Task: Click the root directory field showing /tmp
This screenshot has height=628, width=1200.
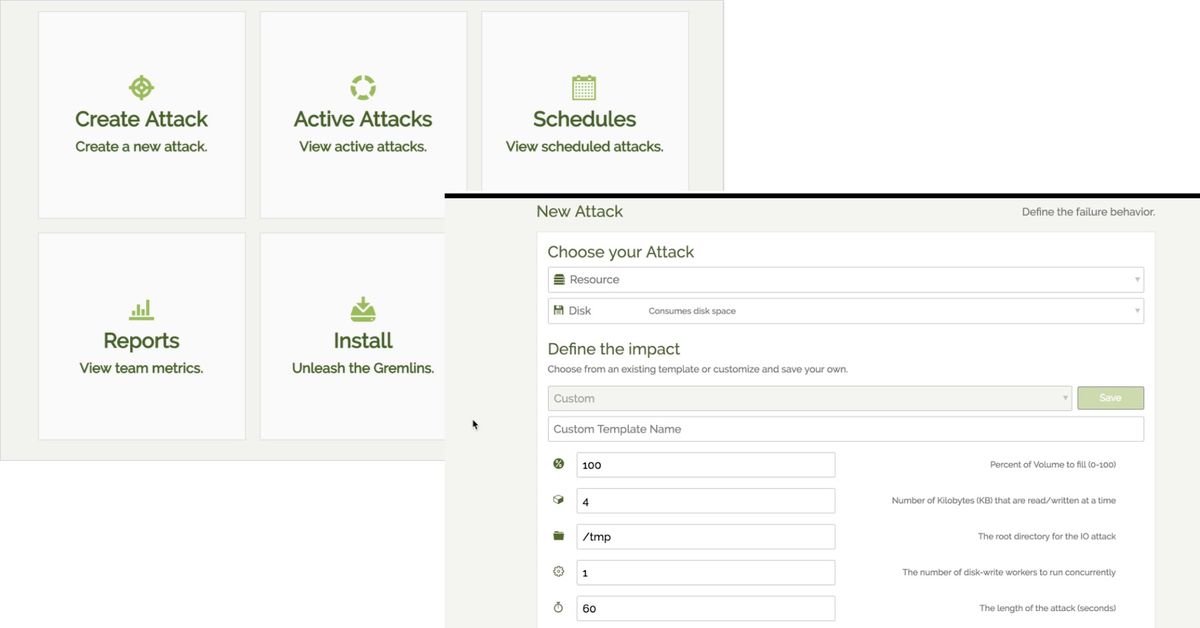Action: (x=706, y=537)
